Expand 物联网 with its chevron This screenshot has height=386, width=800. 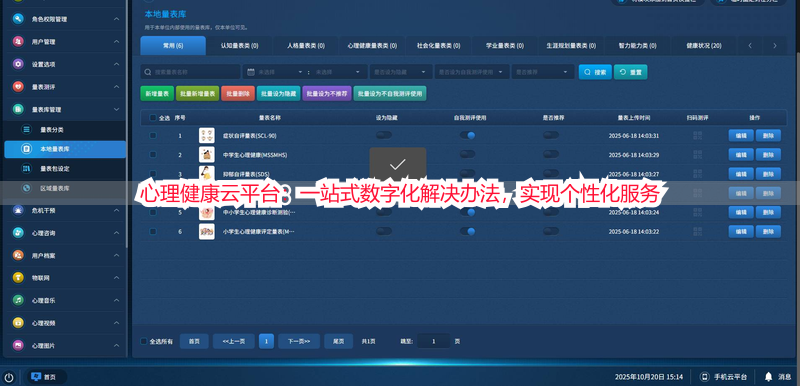[116, 277]
